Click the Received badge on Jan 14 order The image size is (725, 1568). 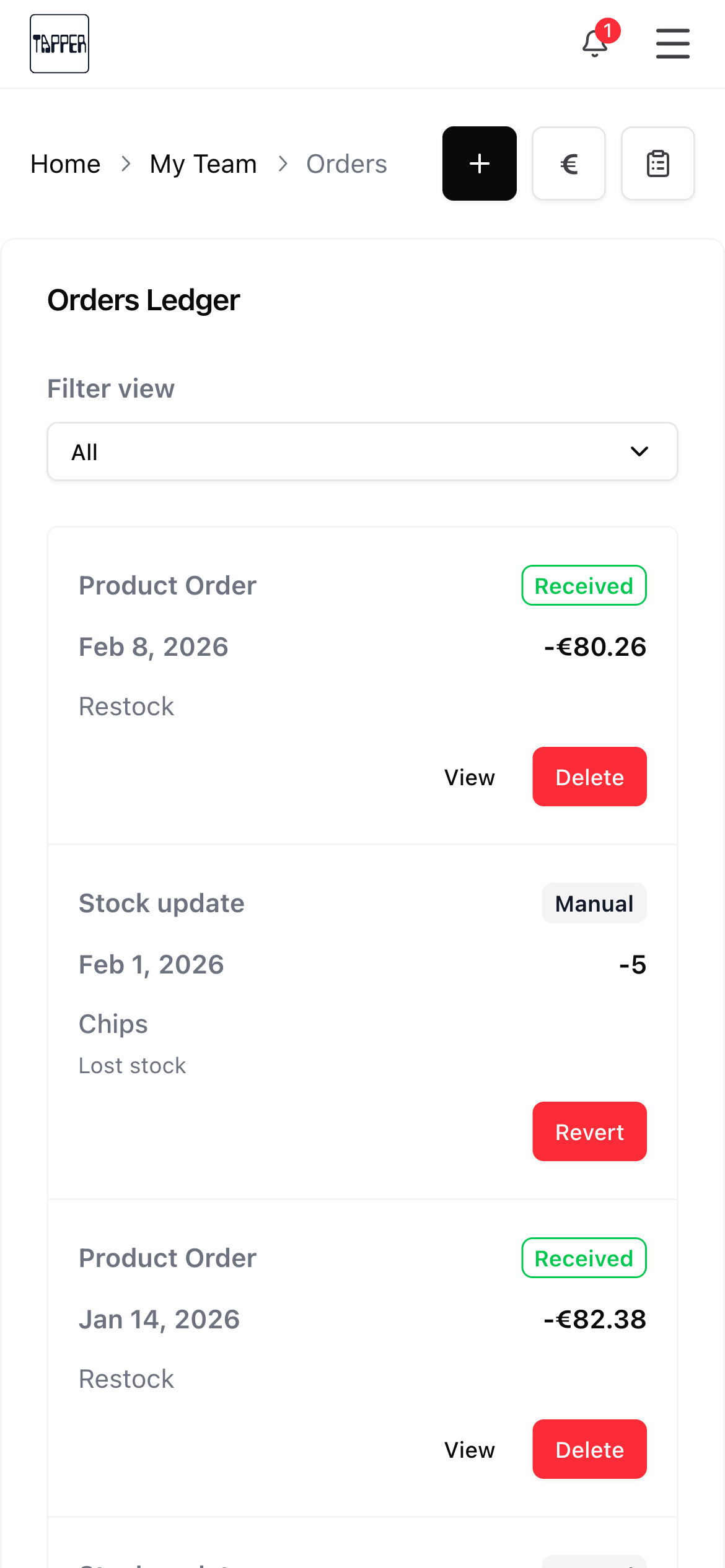tap(584, 1258)
